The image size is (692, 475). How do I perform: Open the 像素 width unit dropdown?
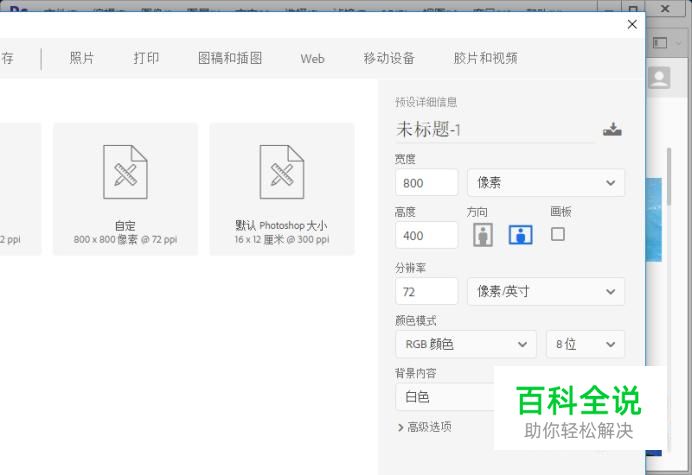[x=546, y=182]
